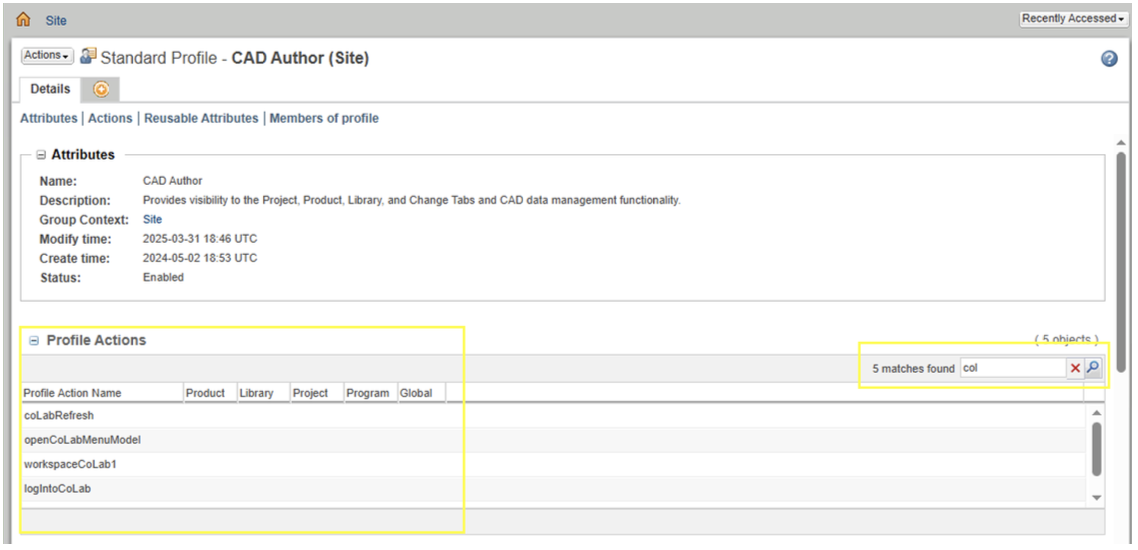Add a new tab with orange plus icon
Image resolution: width=1138 pixels, height=550 pixels.
(101, 89)
